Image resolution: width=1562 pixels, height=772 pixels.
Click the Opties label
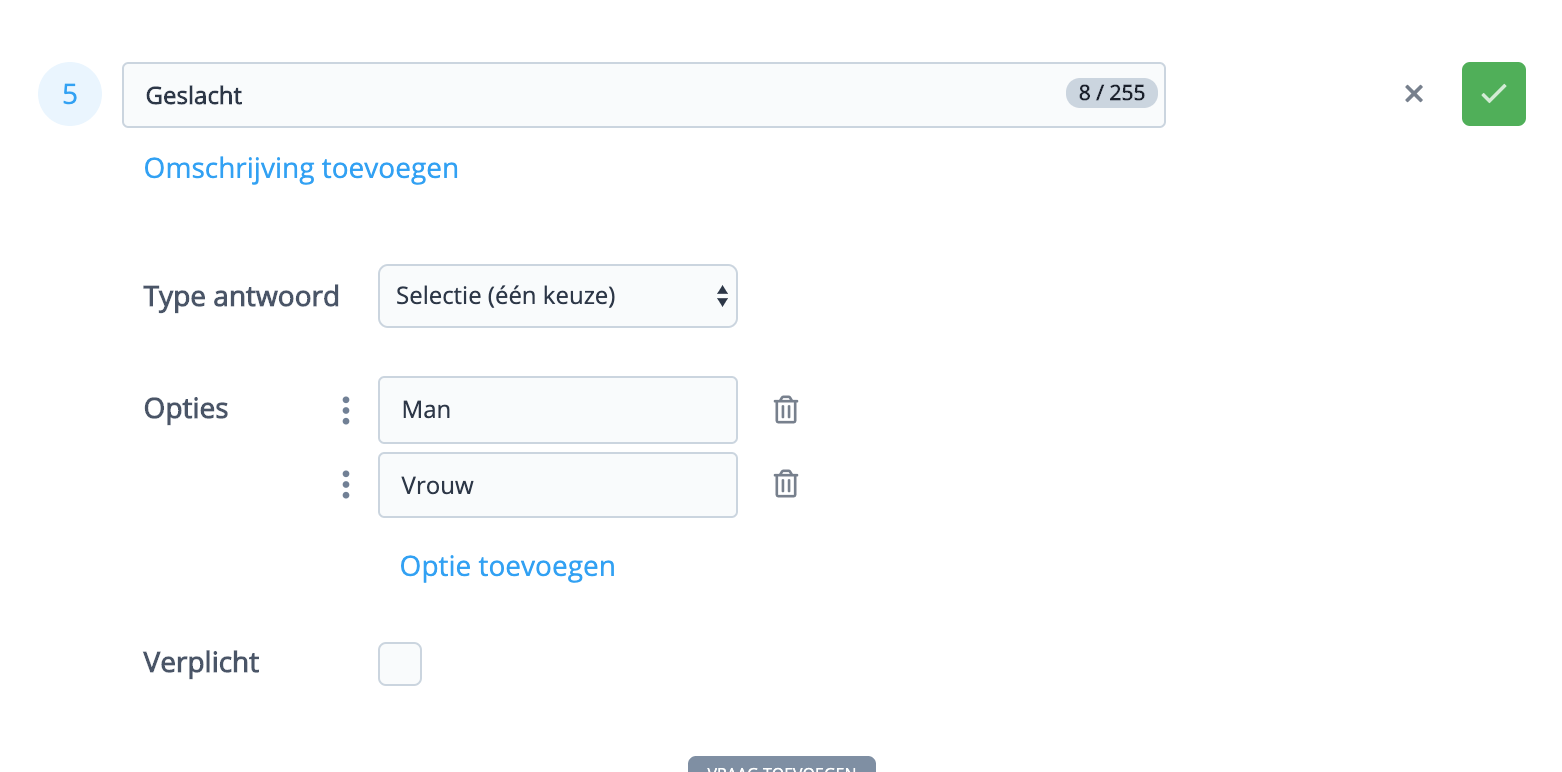click(x=186, y=409)
